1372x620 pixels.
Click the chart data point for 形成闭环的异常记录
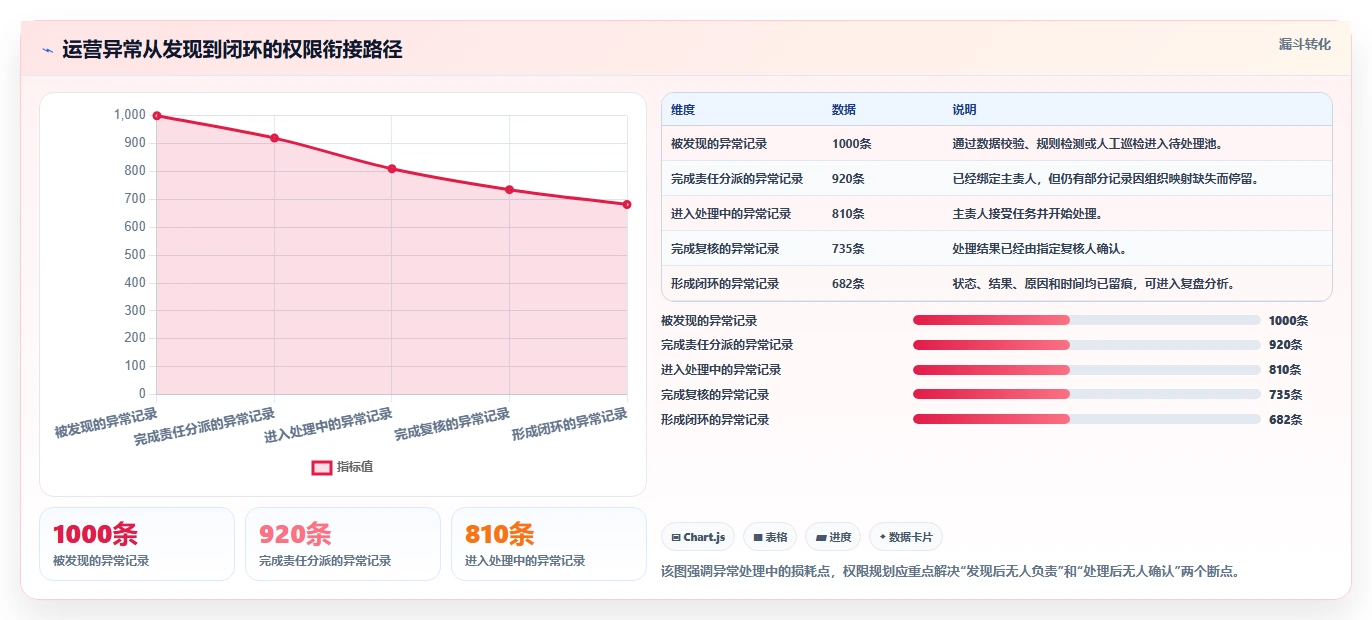(627, 204)
